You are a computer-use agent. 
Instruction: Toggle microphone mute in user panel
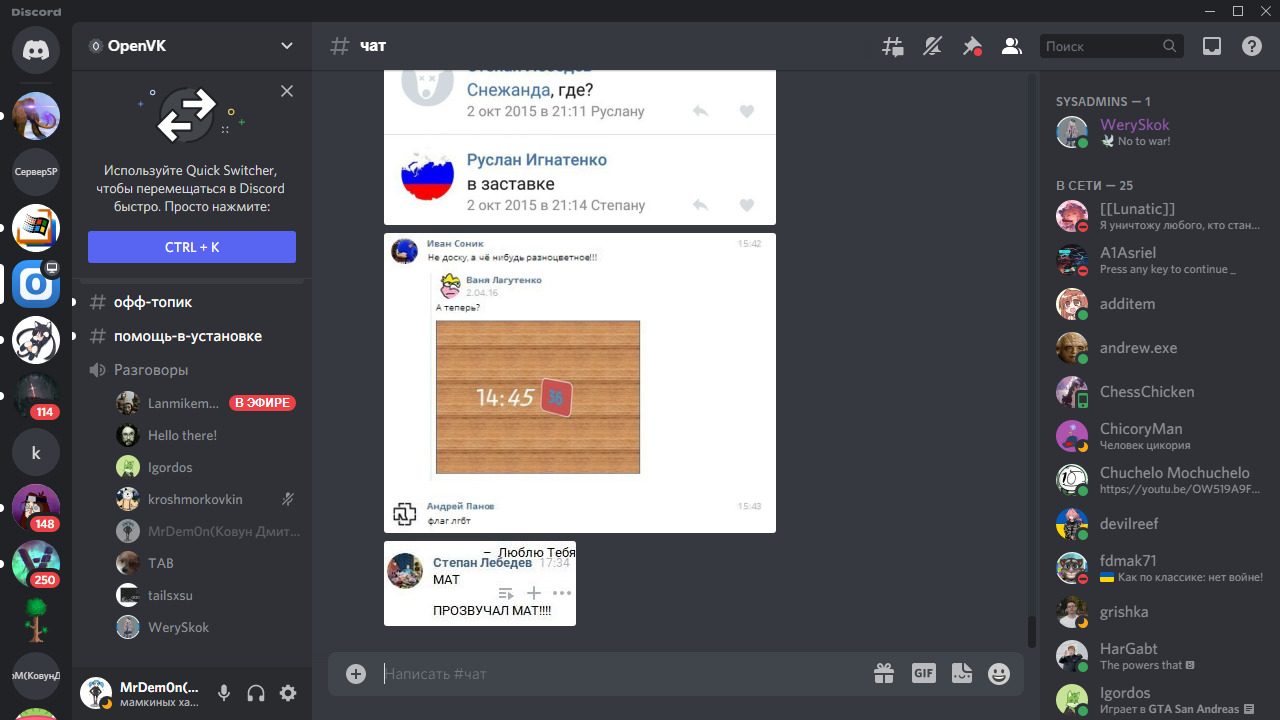(x=224, y=693)
